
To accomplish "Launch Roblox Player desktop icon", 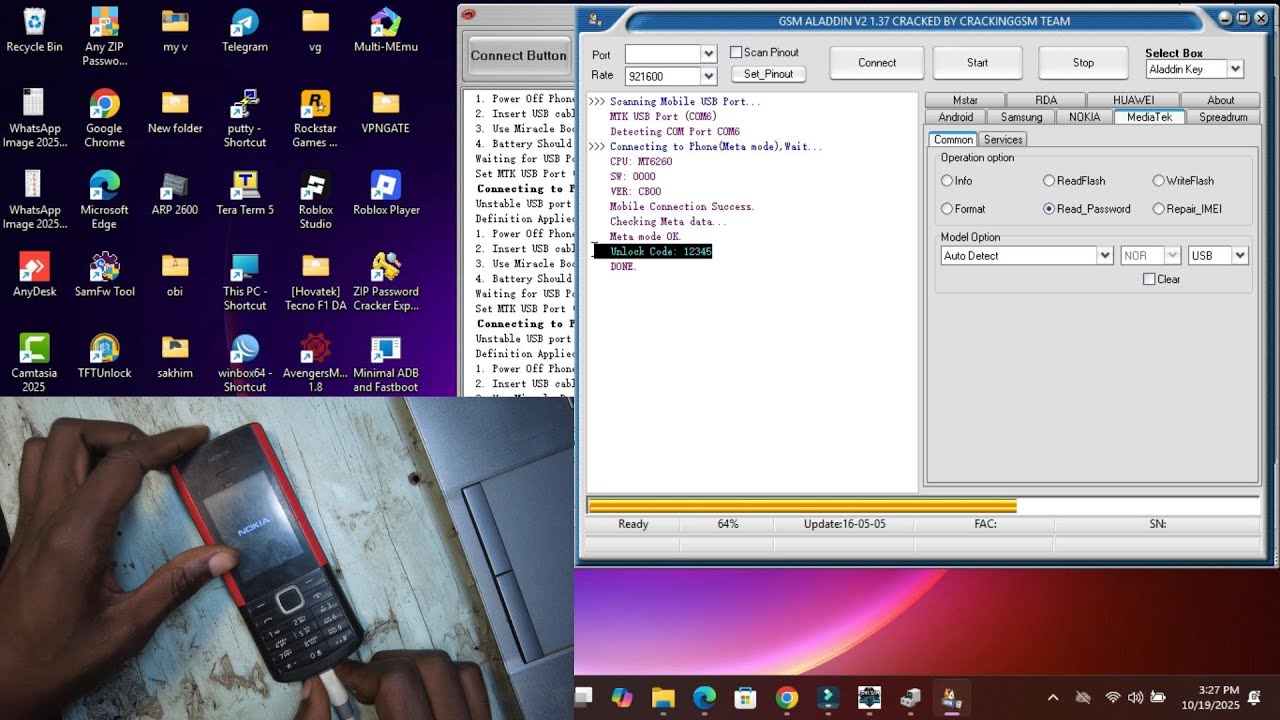I will pos(386,193).
